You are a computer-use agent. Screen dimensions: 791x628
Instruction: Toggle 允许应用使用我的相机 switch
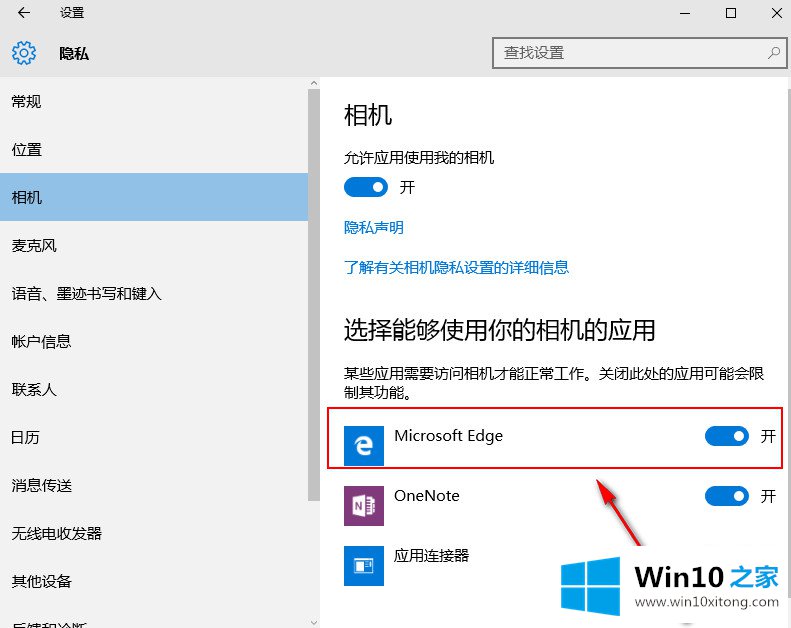click(366, 187)
